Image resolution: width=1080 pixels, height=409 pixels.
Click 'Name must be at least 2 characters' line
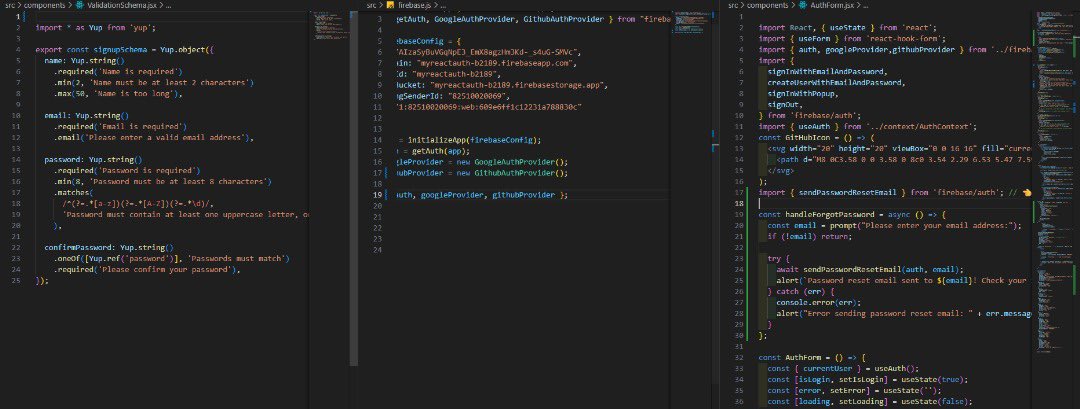pyautogui.click(x=154, y=83)
